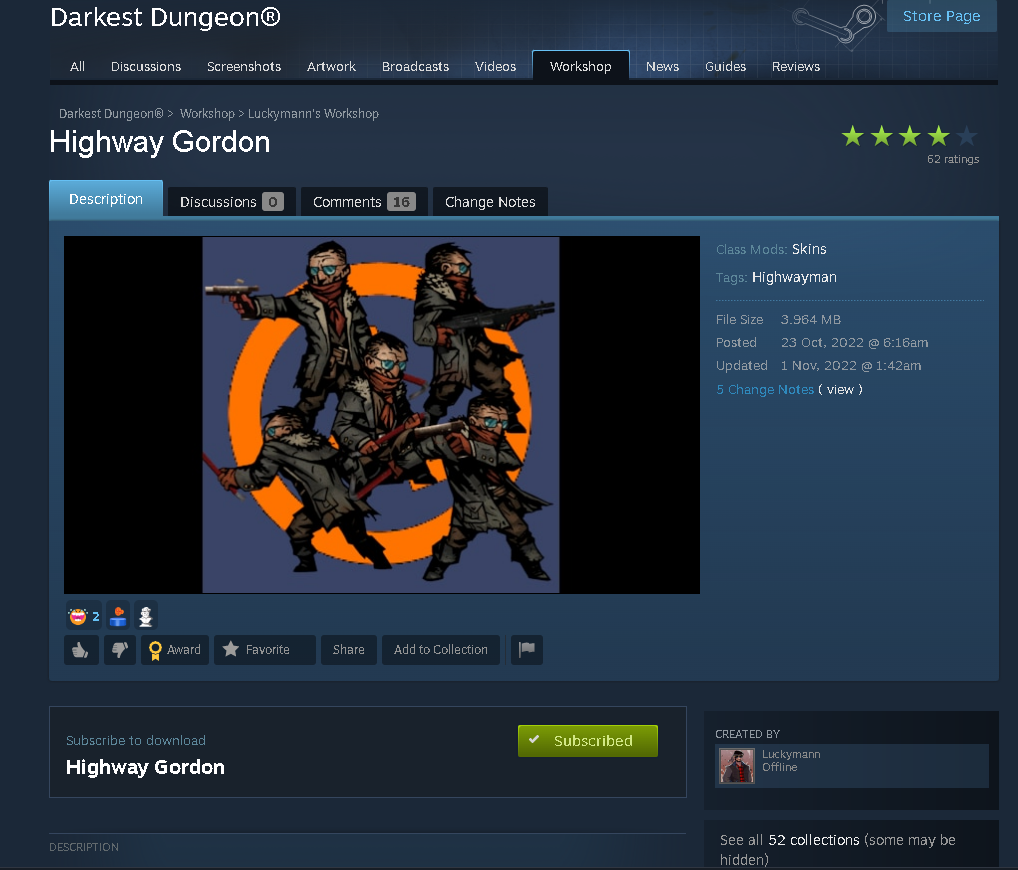
Task: Open the 5 Change Notes link
Action: (765, 390)
